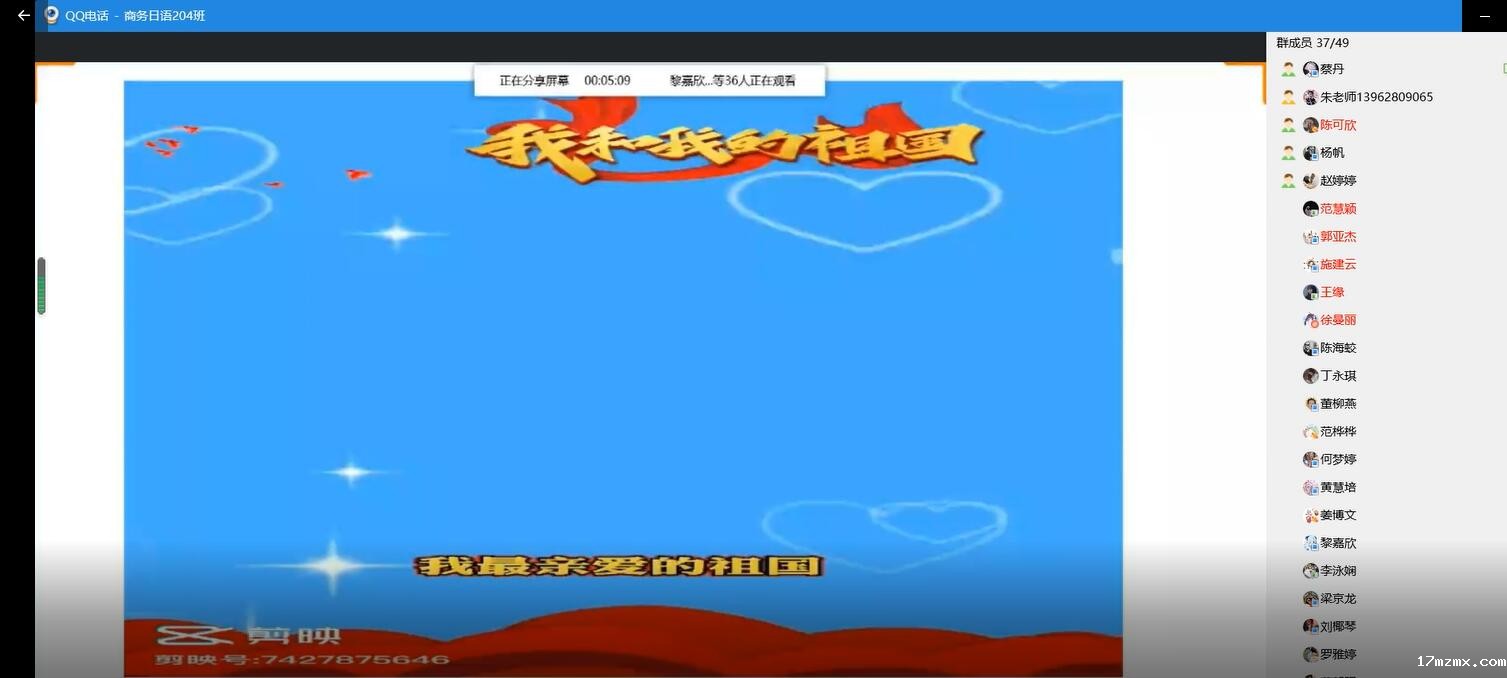Screen dimensions: 1507x678
Task: Select 范慧颖's avatar
Action: click(1310, 209)
